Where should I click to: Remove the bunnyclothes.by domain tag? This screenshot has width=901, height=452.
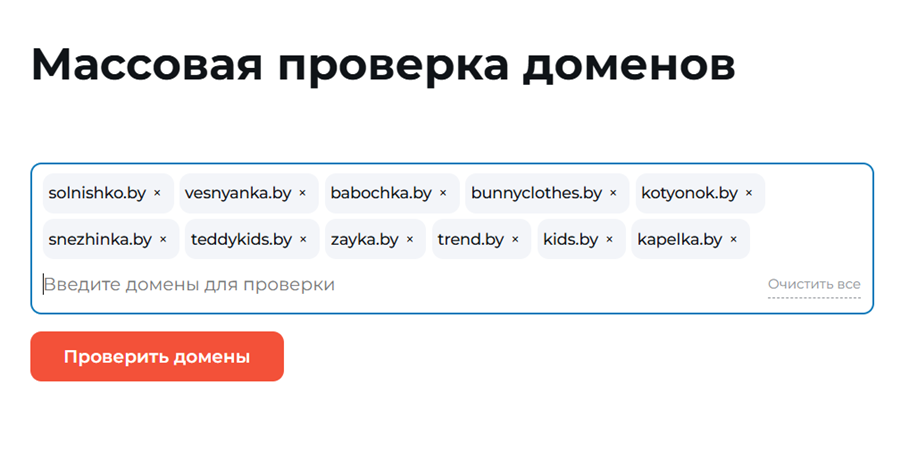coord(613,194)
